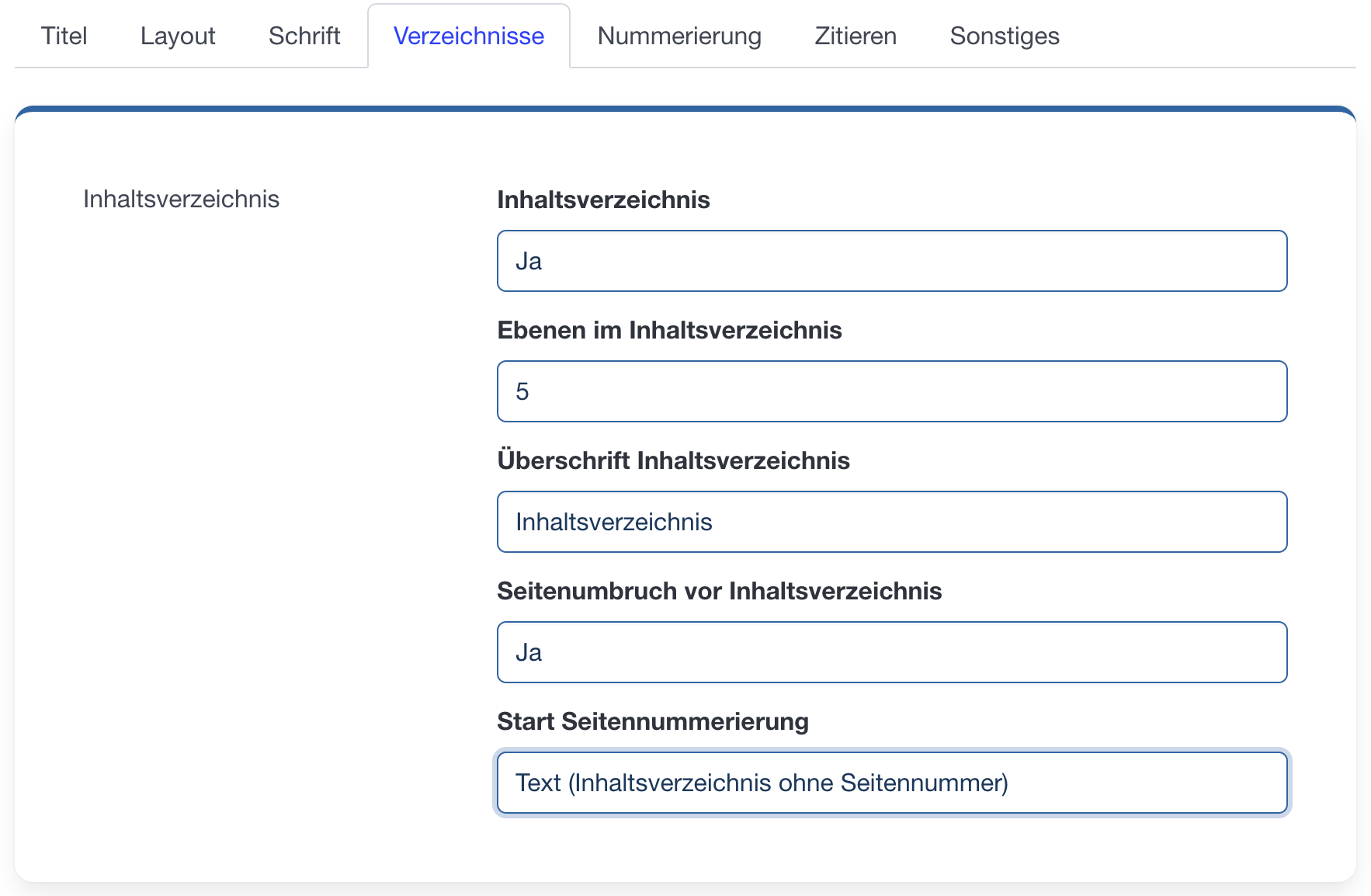Click the Ebenen im Inhaltsverzeichnis label
Image resolution: width=1371 pixels, height=896 pixels.
pyautogui.click(x=669, y=330)
